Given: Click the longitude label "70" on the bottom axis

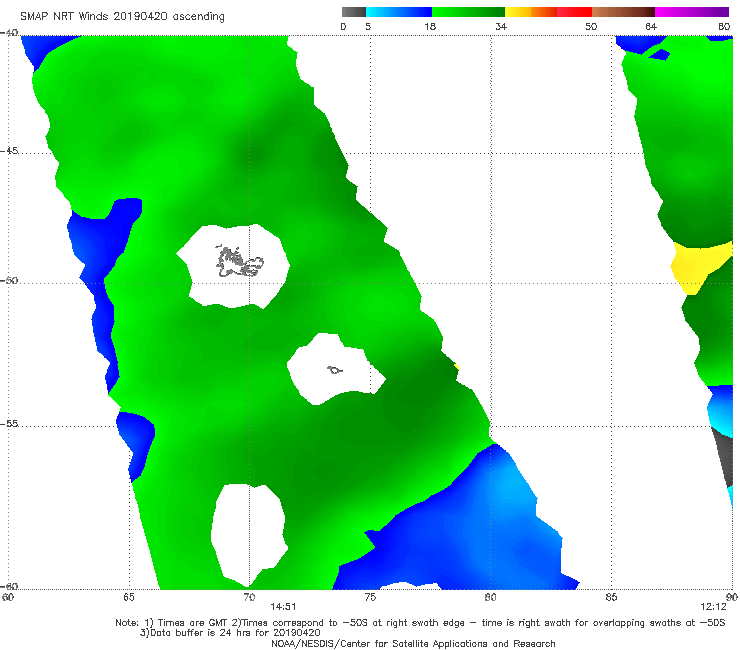Looking at the screenshot, I should [249, 597].
